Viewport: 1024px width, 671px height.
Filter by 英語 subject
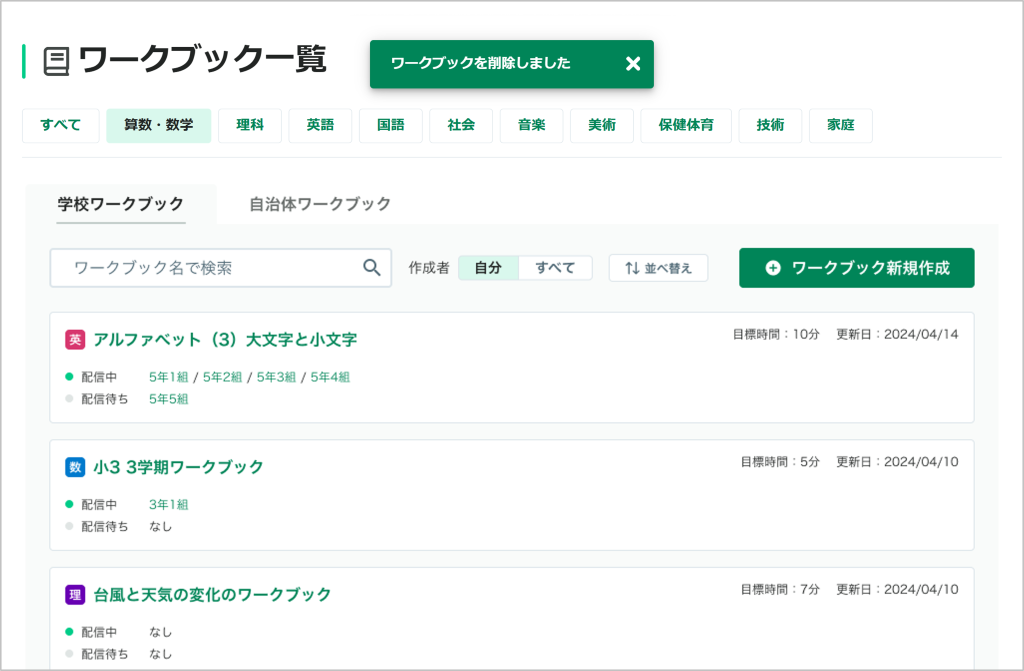(321, 125)
